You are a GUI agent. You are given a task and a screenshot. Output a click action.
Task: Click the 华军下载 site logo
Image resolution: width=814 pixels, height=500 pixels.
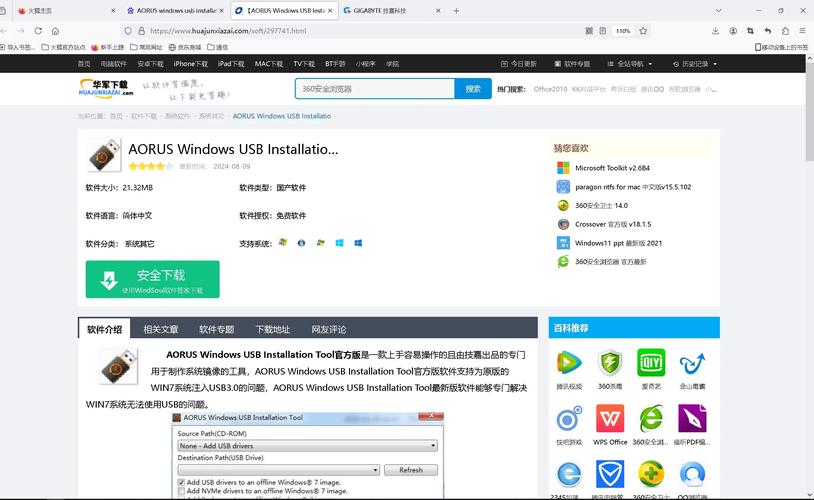pyautogui.click(x=106, y=88)
